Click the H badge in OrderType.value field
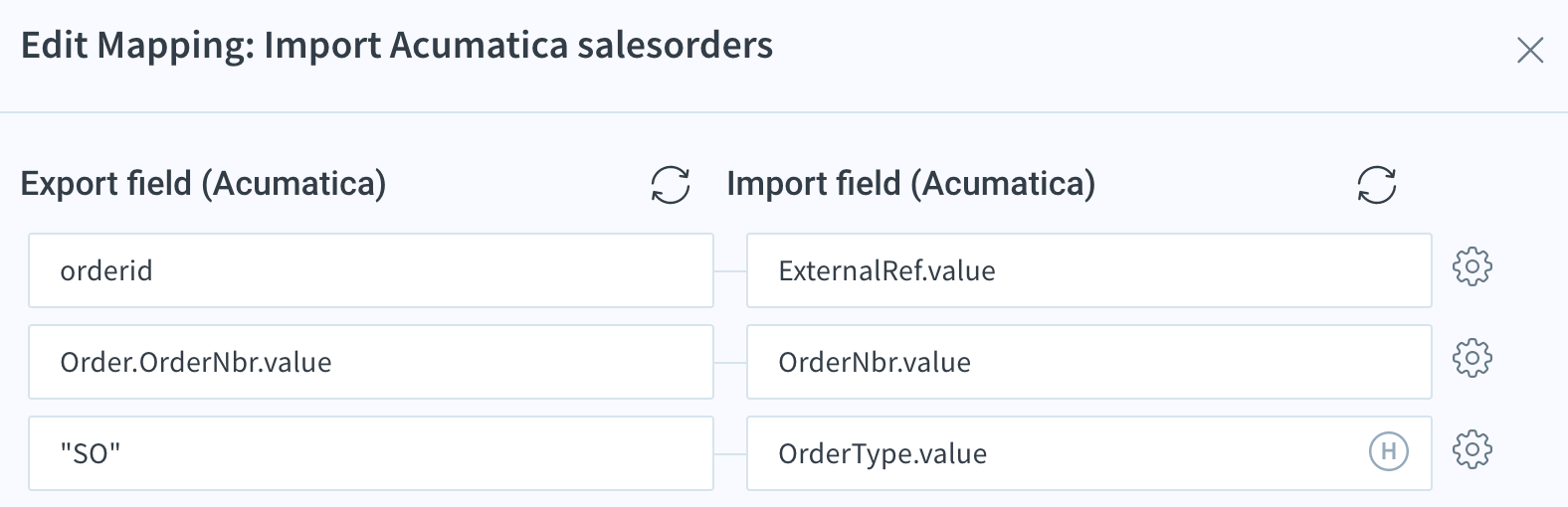Screen dimensions: 1568x507 coord(1389,452)
